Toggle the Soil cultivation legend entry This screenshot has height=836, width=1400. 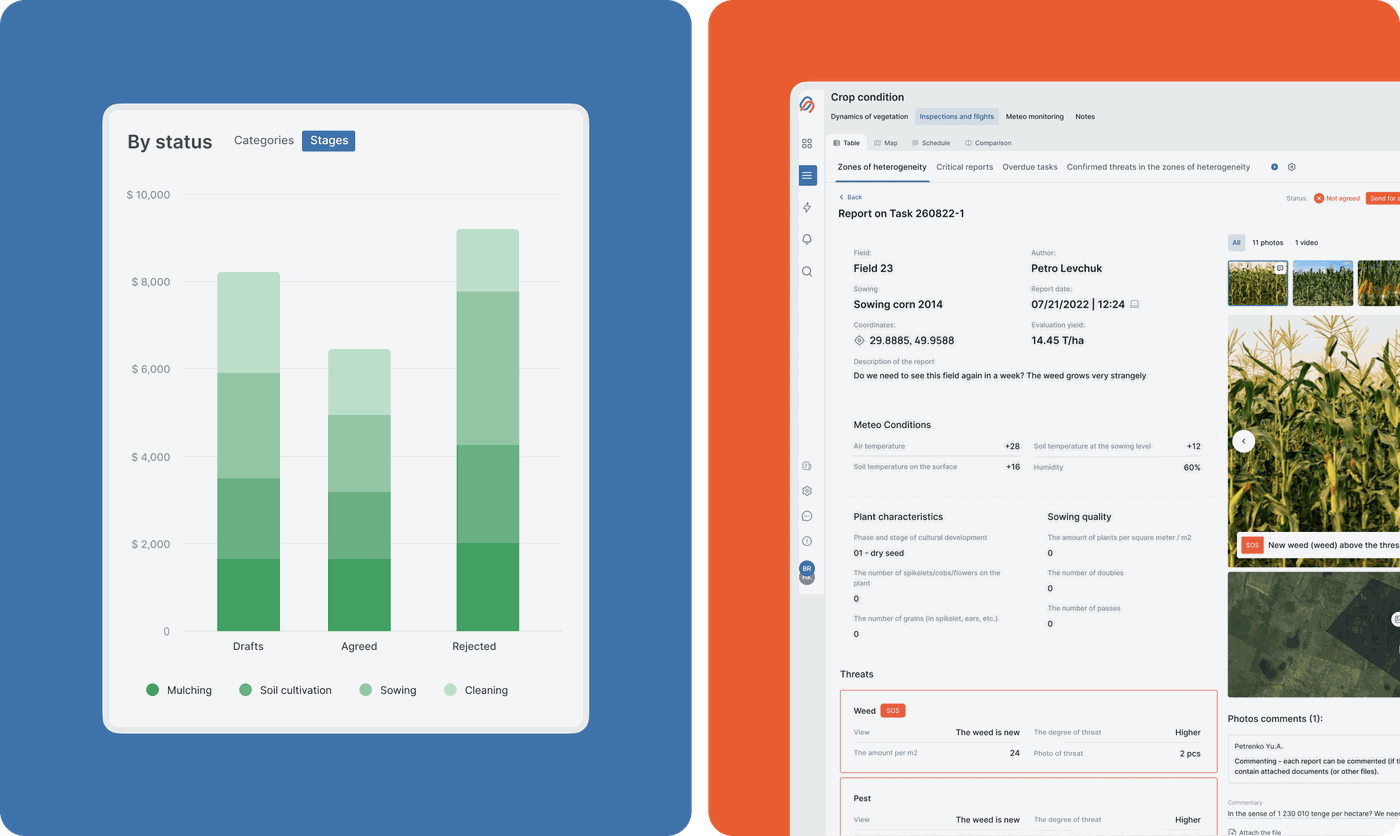point(285,690)
